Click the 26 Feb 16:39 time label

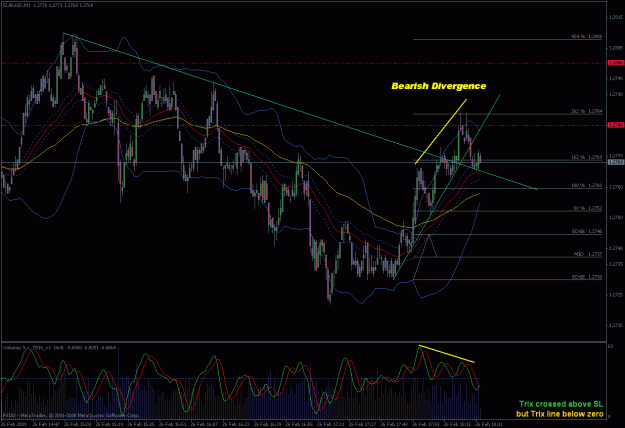[x=265, y=425]
